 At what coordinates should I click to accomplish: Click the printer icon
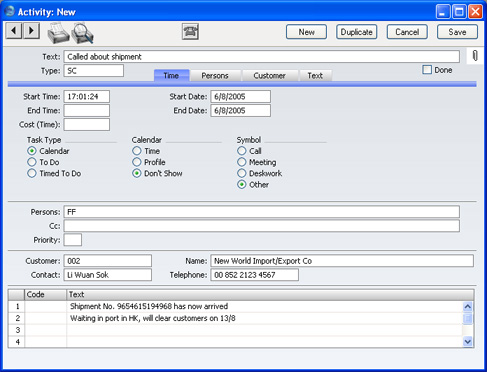coord(58,33)
